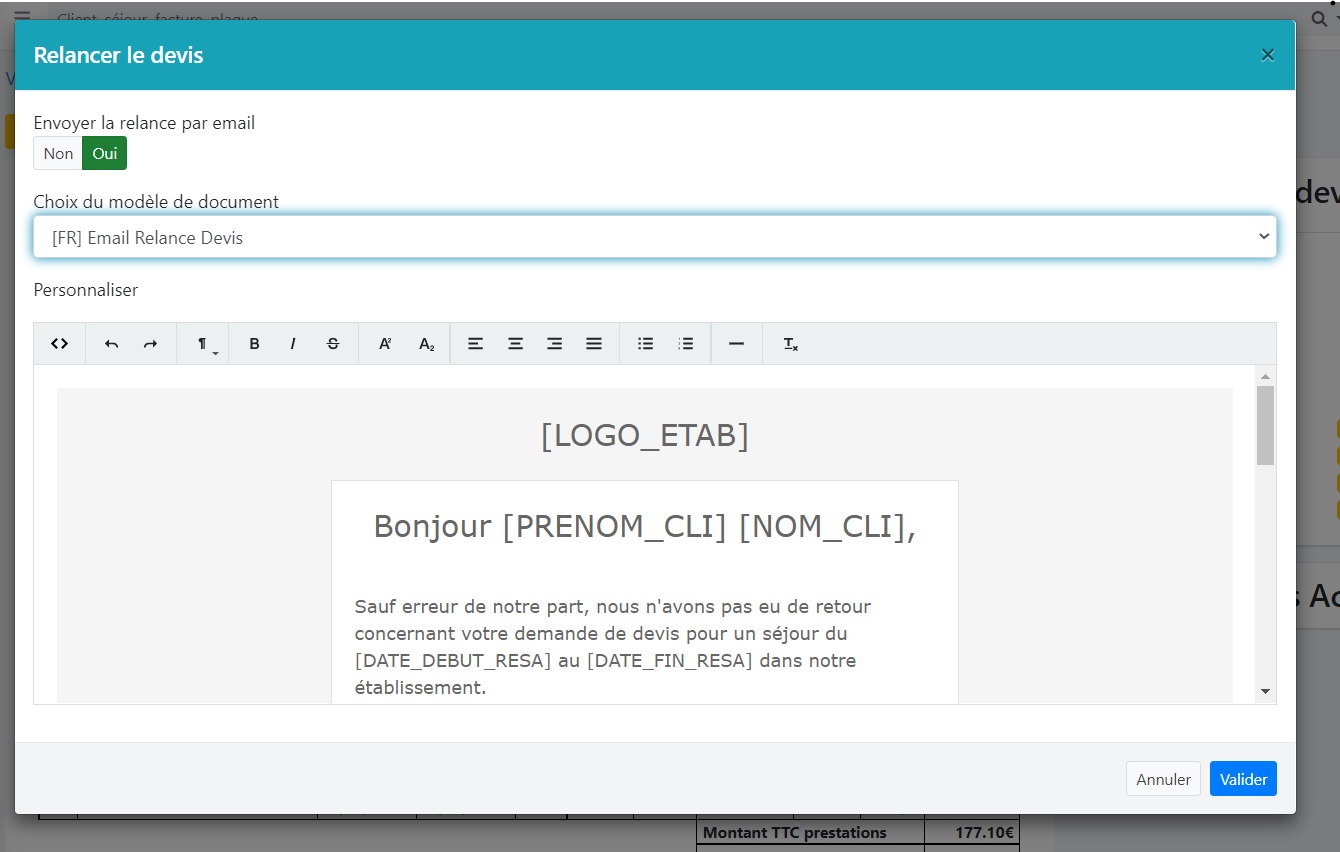This screenshot has height=852, width=1340.
Task: Click the Valider button
Action: [x=1243, y=779]
